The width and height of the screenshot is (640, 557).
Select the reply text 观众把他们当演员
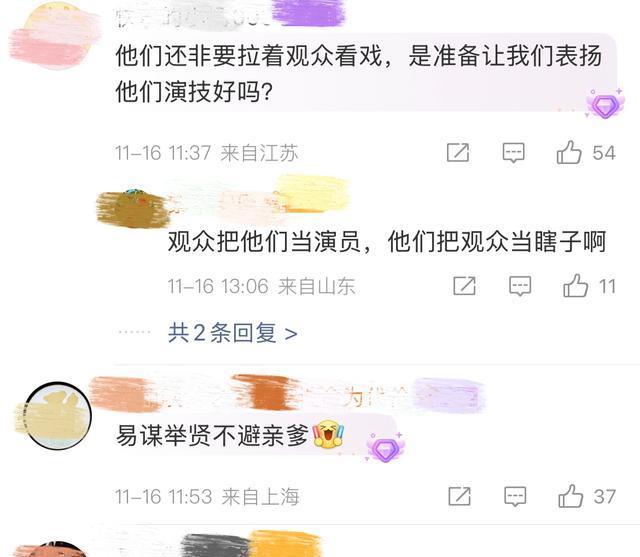coord(264,242)
